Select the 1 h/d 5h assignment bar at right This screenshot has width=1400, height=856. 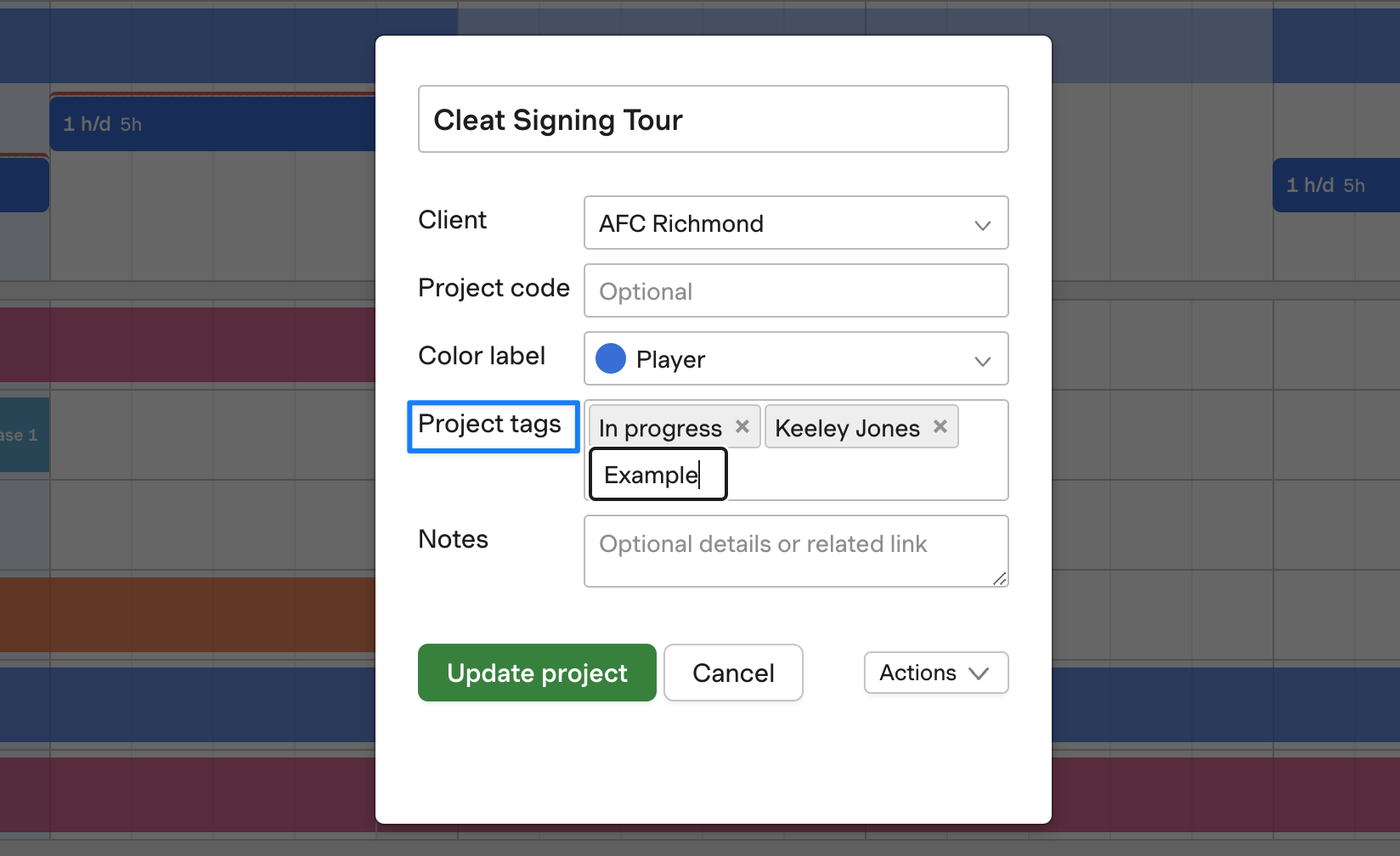(1335, 185)
